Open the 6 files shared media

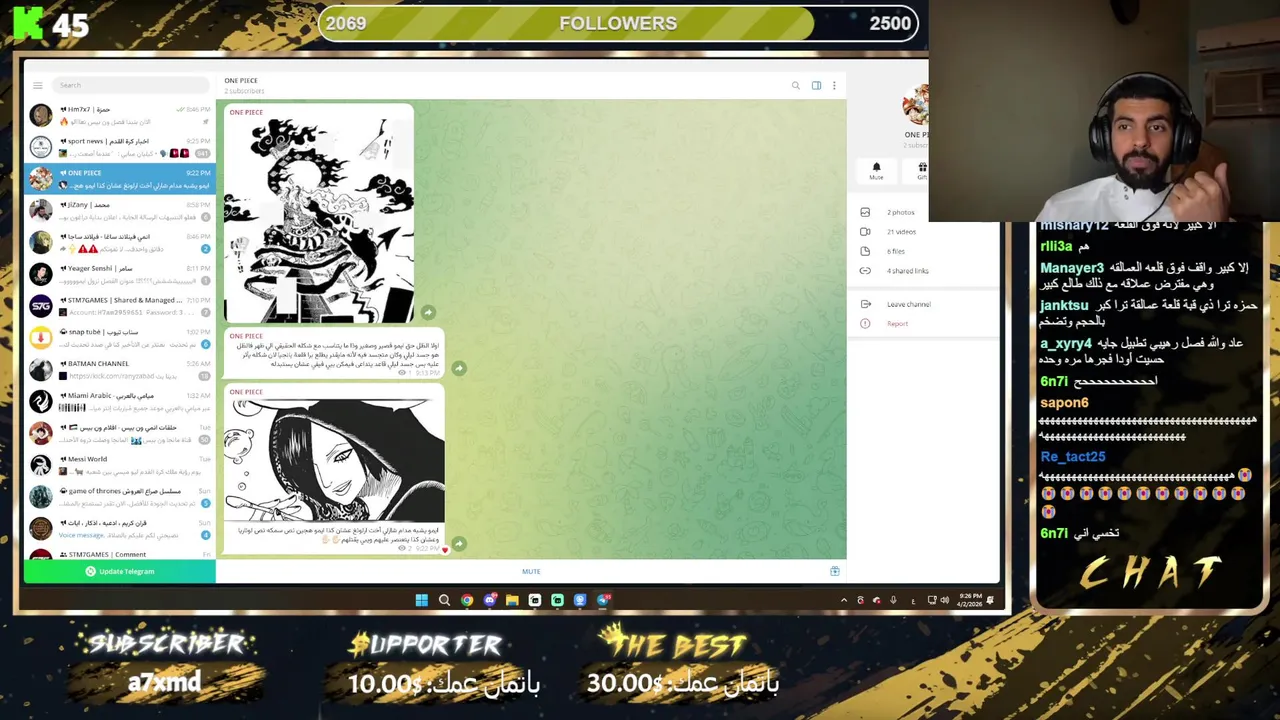[896, 251]
